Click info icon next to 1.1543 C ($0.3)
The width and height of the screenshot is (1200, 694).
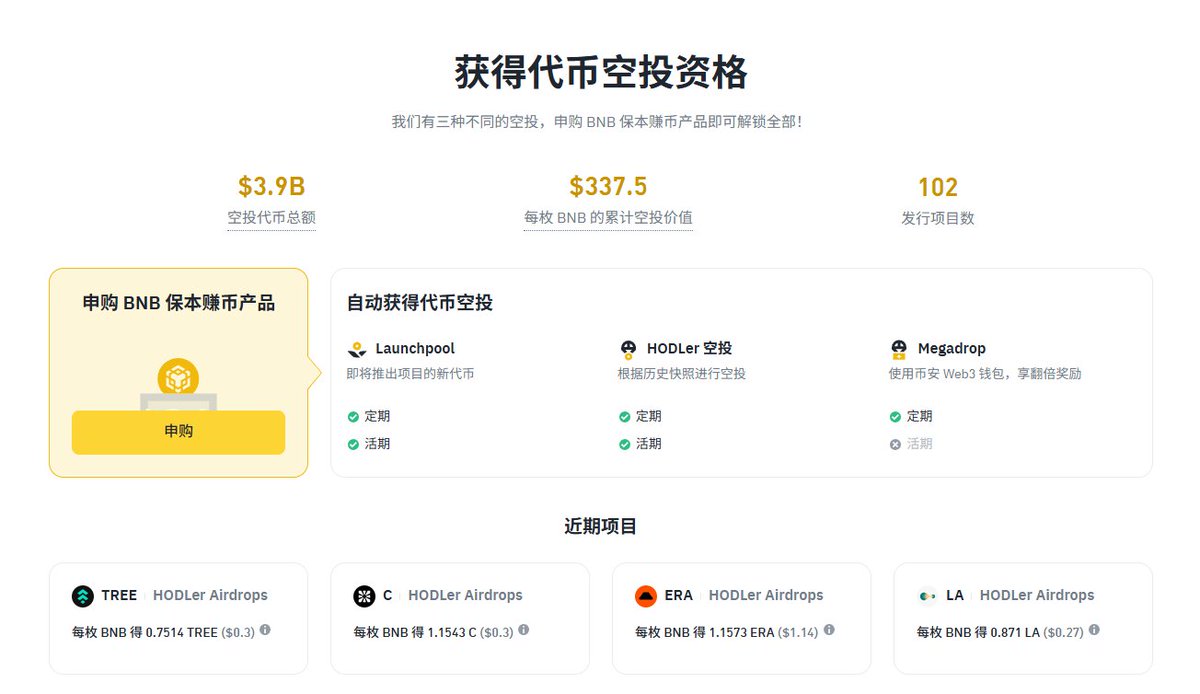click(523, 631)
